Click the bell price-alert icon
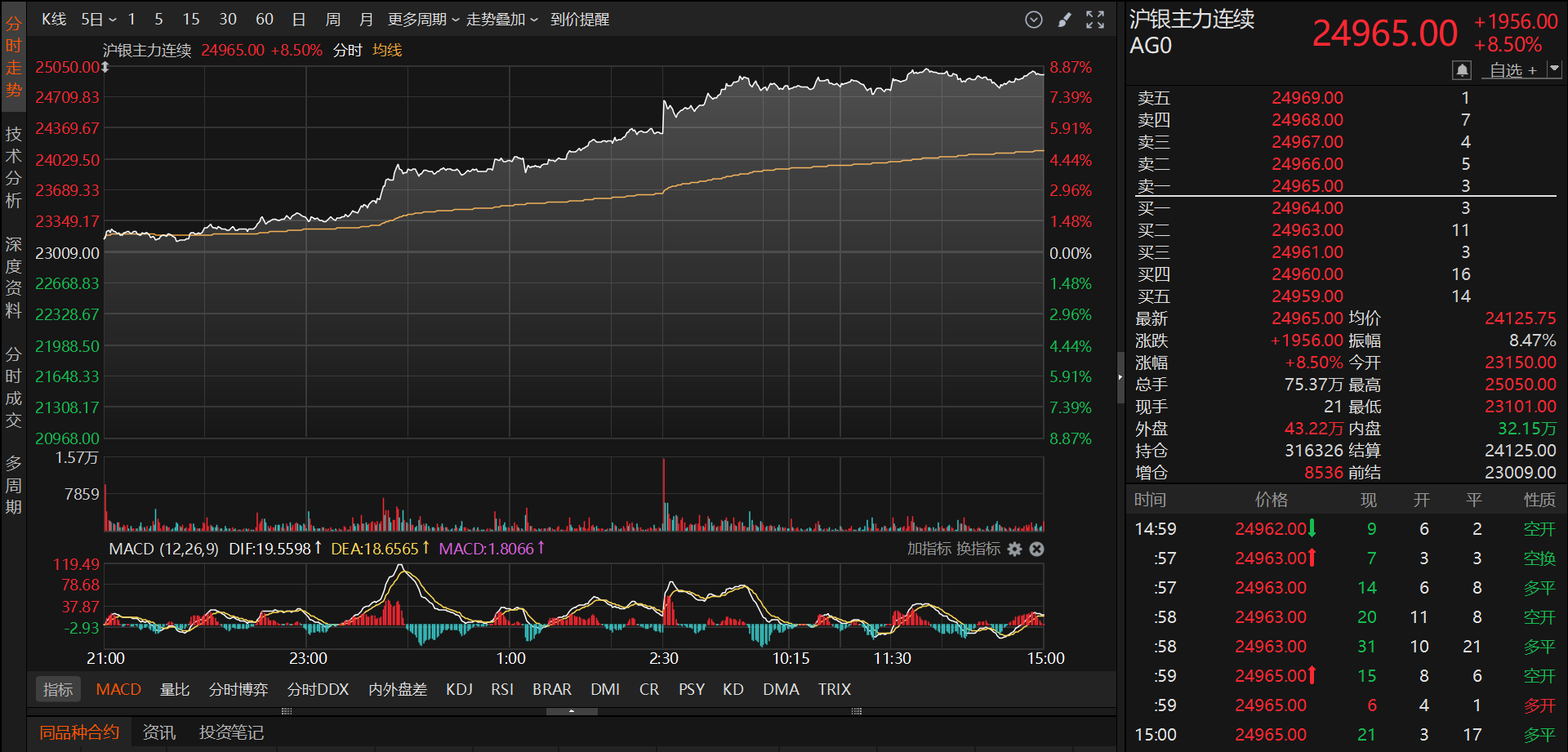 (x=1462, y=70)
